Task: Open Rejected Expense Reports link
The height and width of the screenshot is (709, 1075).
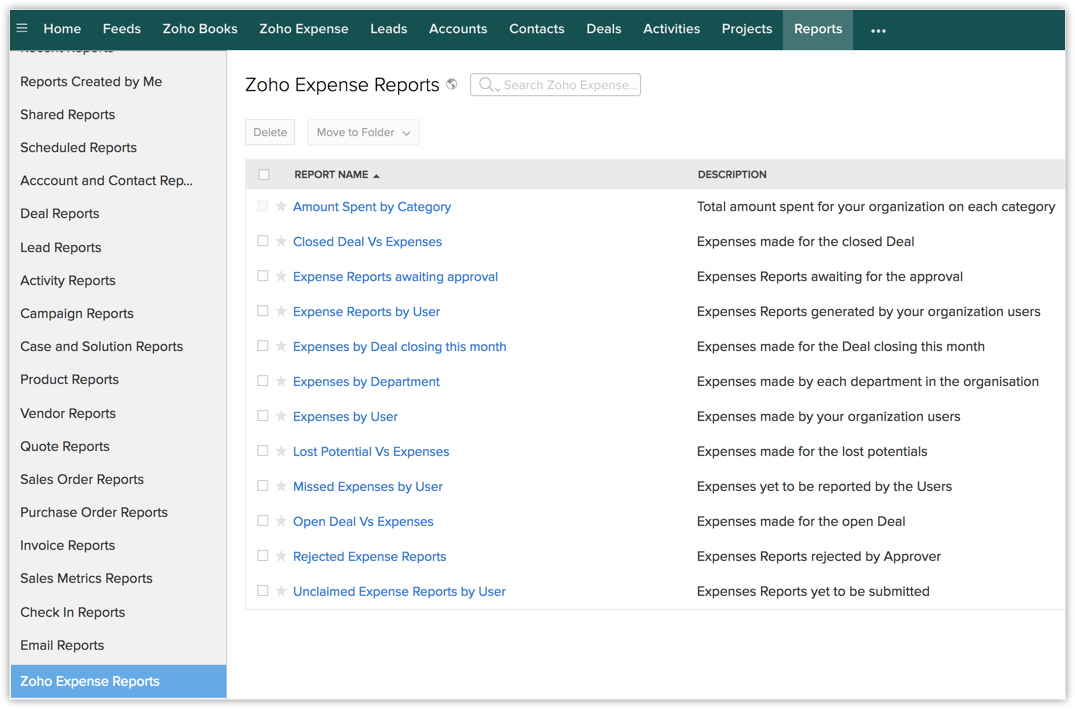Action: (x=370, y=556)
